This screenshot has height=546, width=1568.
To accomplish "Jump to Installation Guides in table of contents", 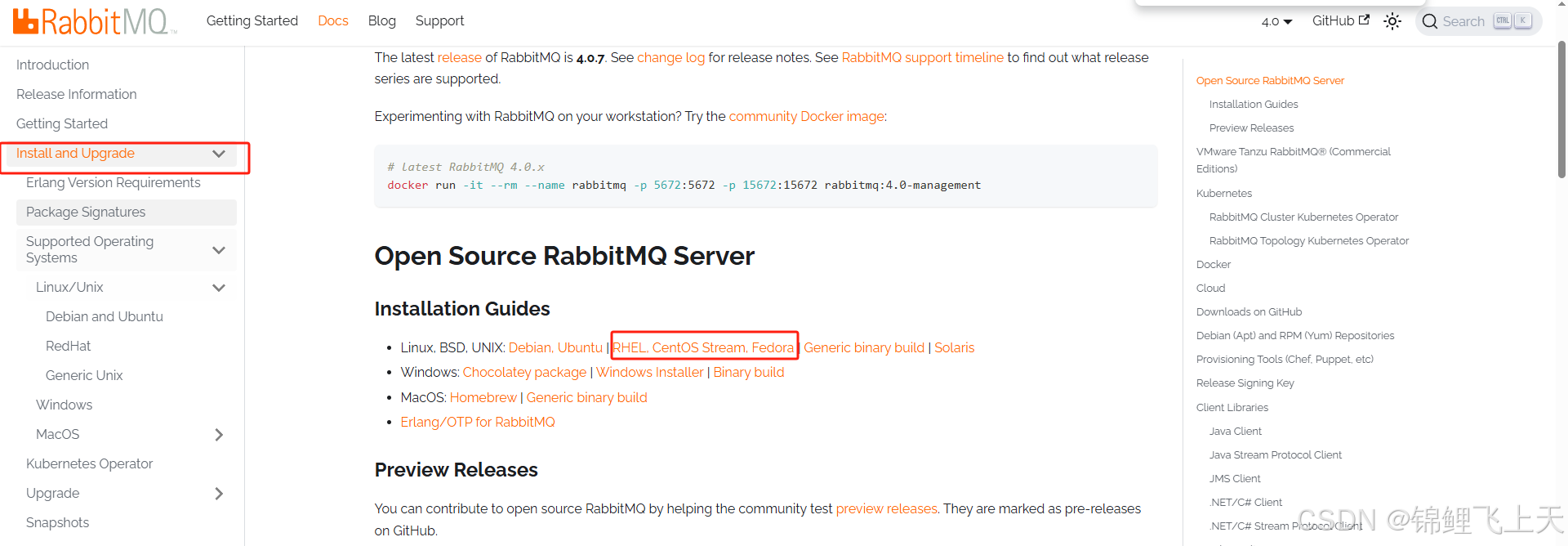I will tap(1254, 104).
